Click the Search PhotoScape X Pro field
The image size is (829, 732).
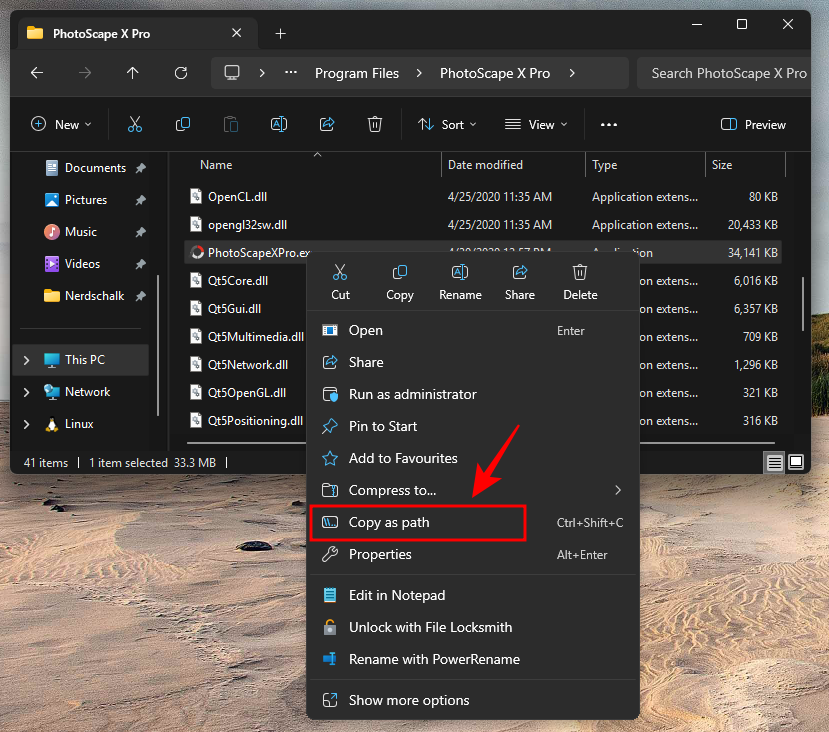(724, 73)
